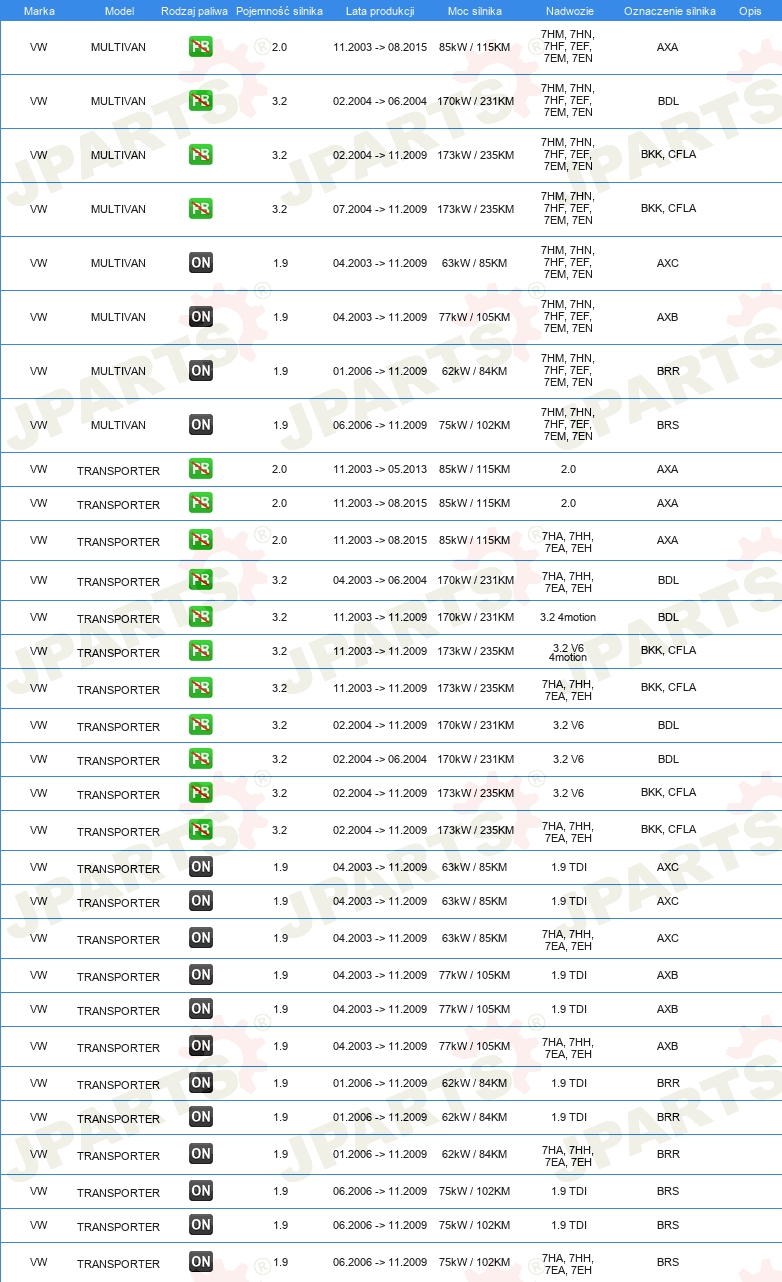Click diesel icon in Transporter AXB 7HA, 7HH row
This screenshot has height=1282, width=782.
coord(201,1046)
